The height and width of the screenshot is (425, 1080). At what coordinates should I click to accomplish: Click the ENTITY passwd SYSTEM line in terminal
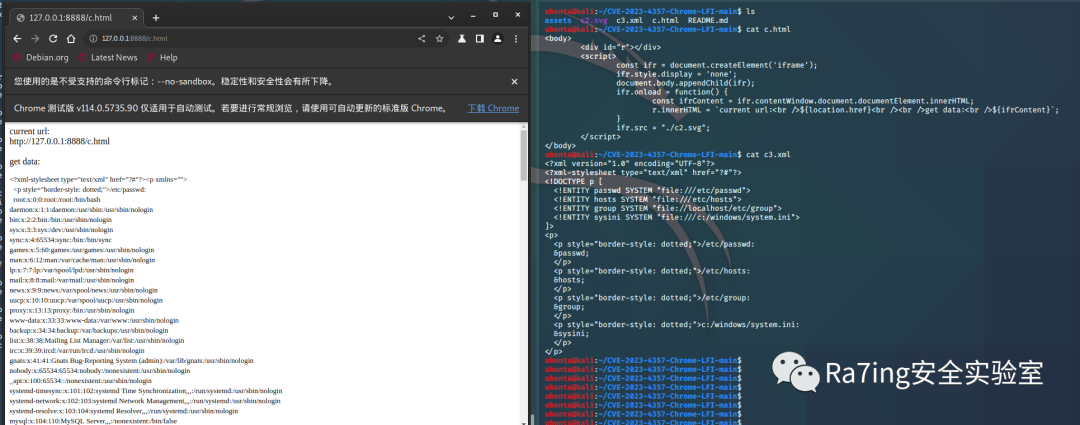click(x=652, y=190)
